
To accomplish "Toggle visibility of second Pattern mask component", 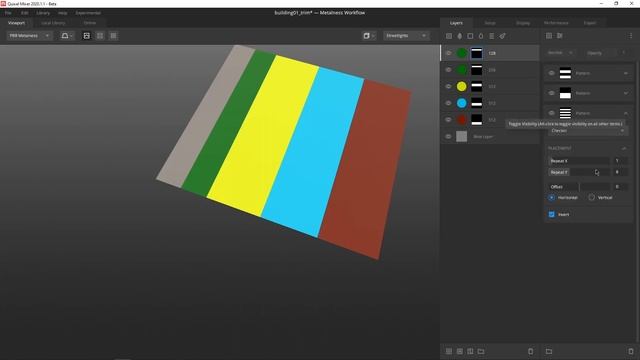I will tap(551, 93).
